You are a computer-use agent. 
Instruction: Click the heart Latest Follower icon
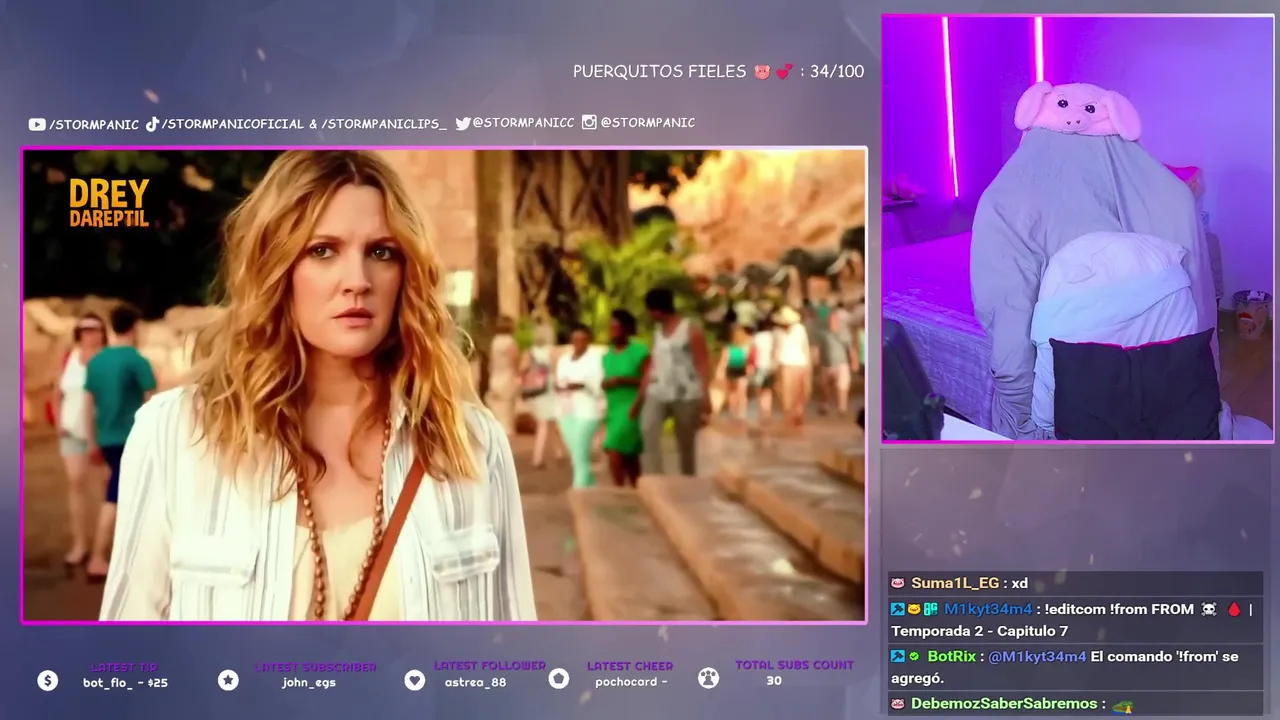pyautogui.click(x=415, y=680)
